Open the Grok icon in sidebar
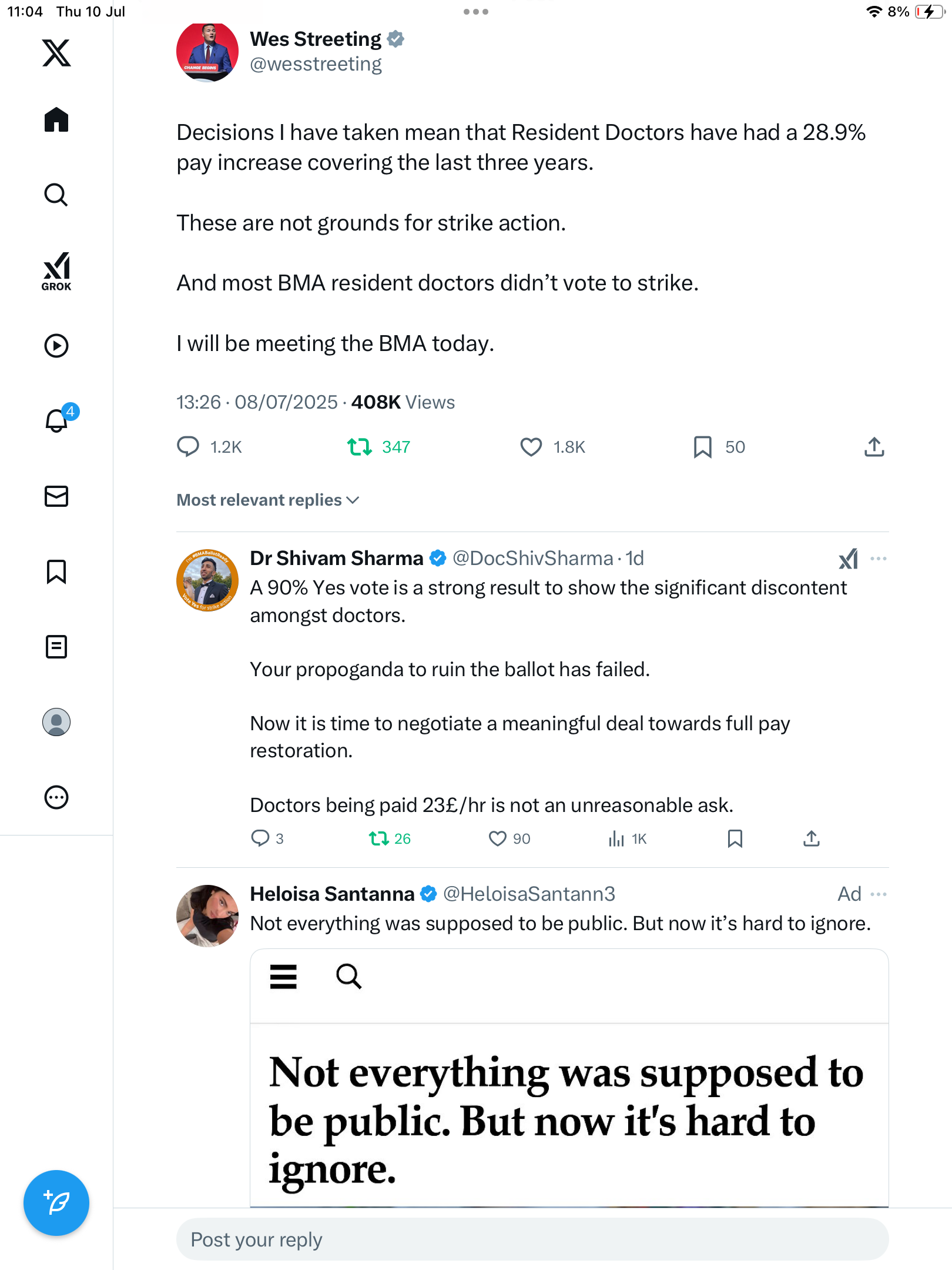 coord(56,271)
